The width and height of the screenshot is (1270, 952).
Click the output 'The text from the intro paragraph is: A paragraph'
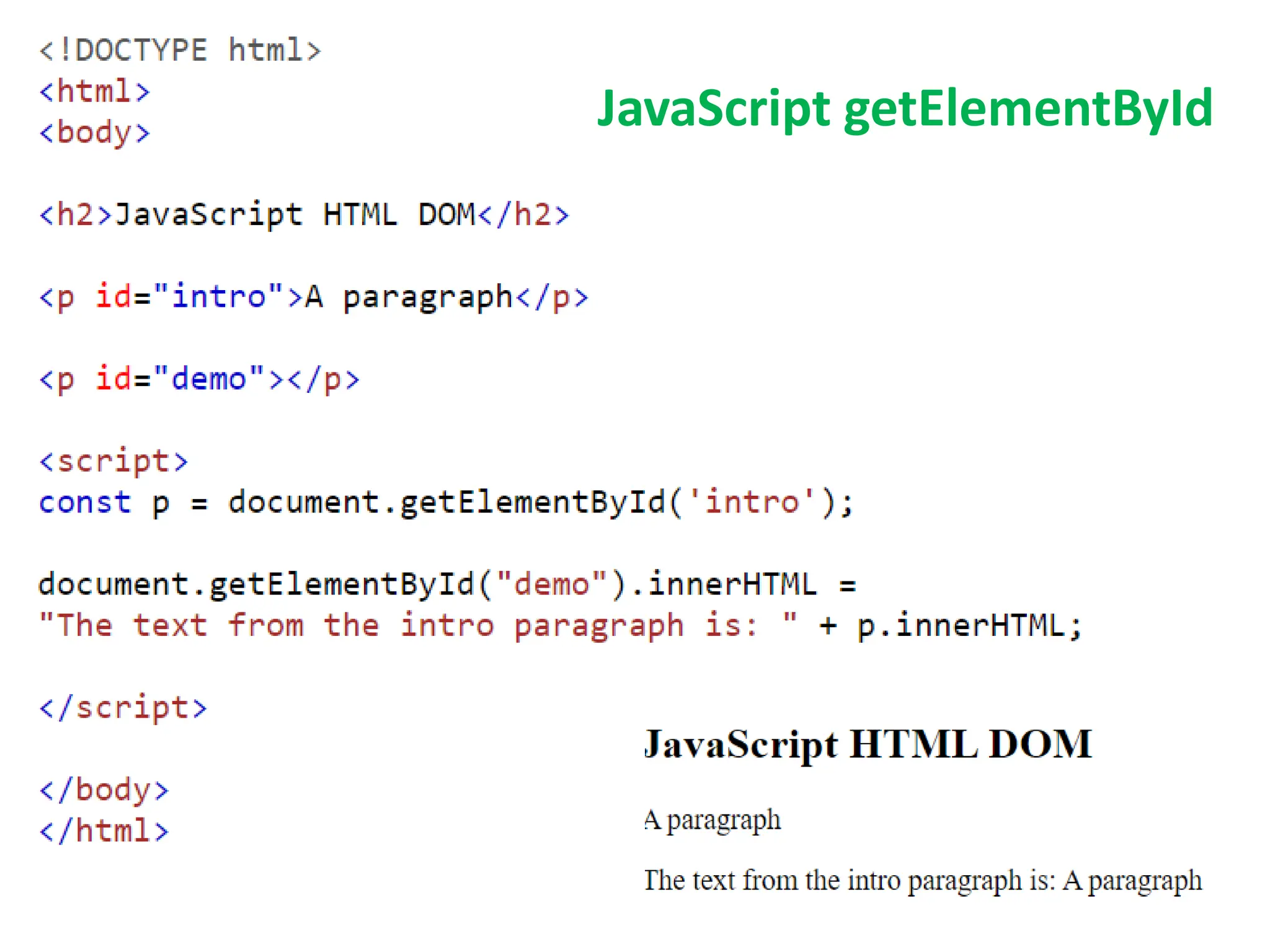pyautogui.click(x=923, y=881)
